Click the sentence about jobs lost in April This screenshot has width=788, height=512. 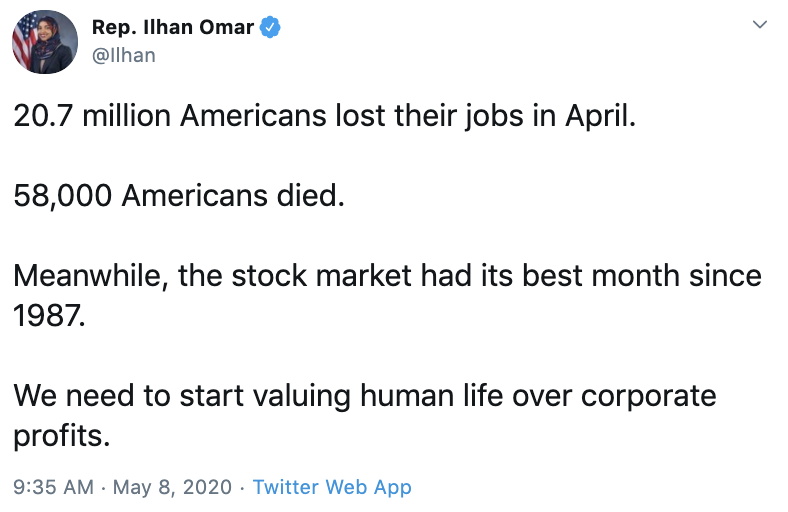(325, 116)
